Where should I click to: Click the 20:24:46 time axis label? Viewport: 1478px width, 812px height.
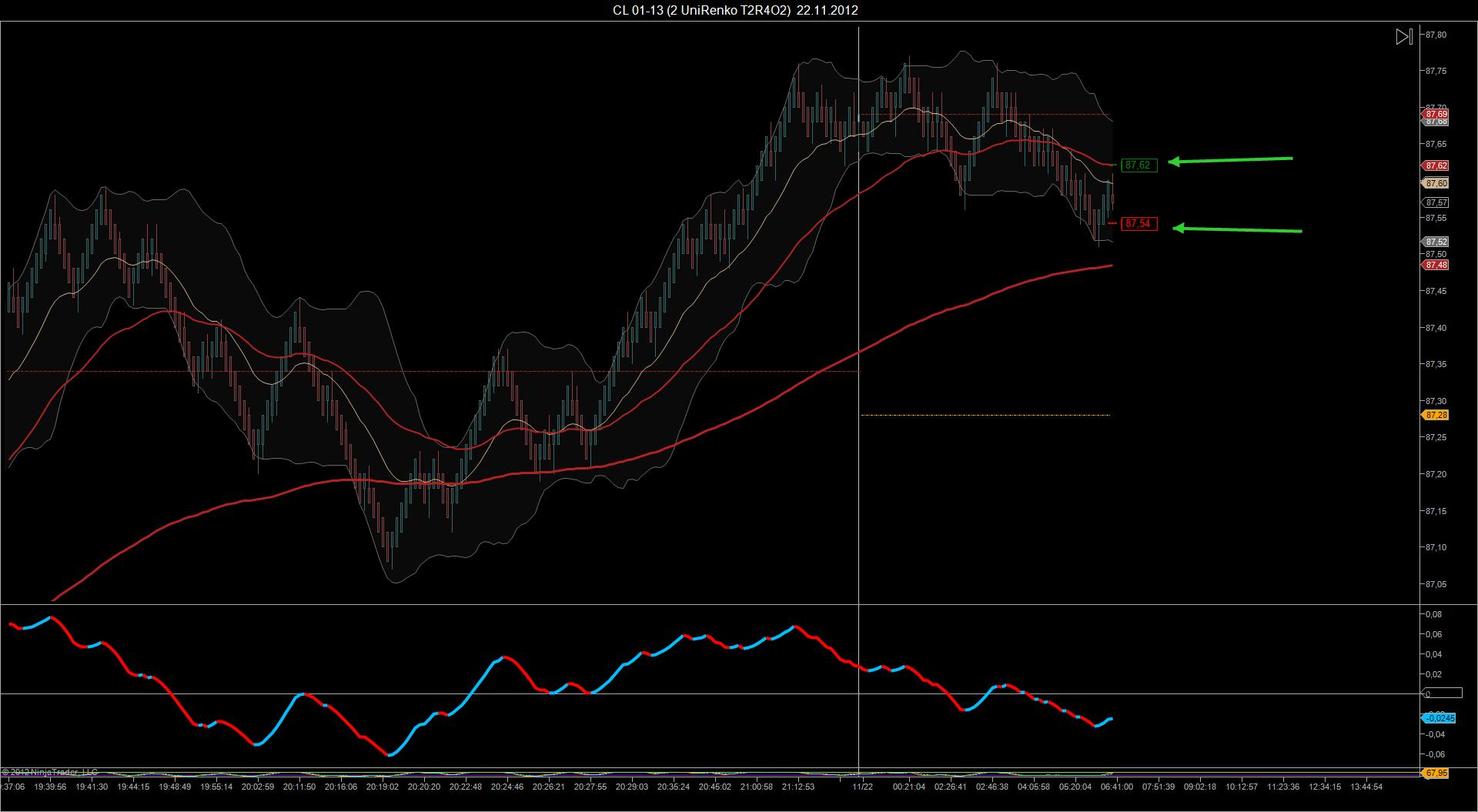[507, 787]
